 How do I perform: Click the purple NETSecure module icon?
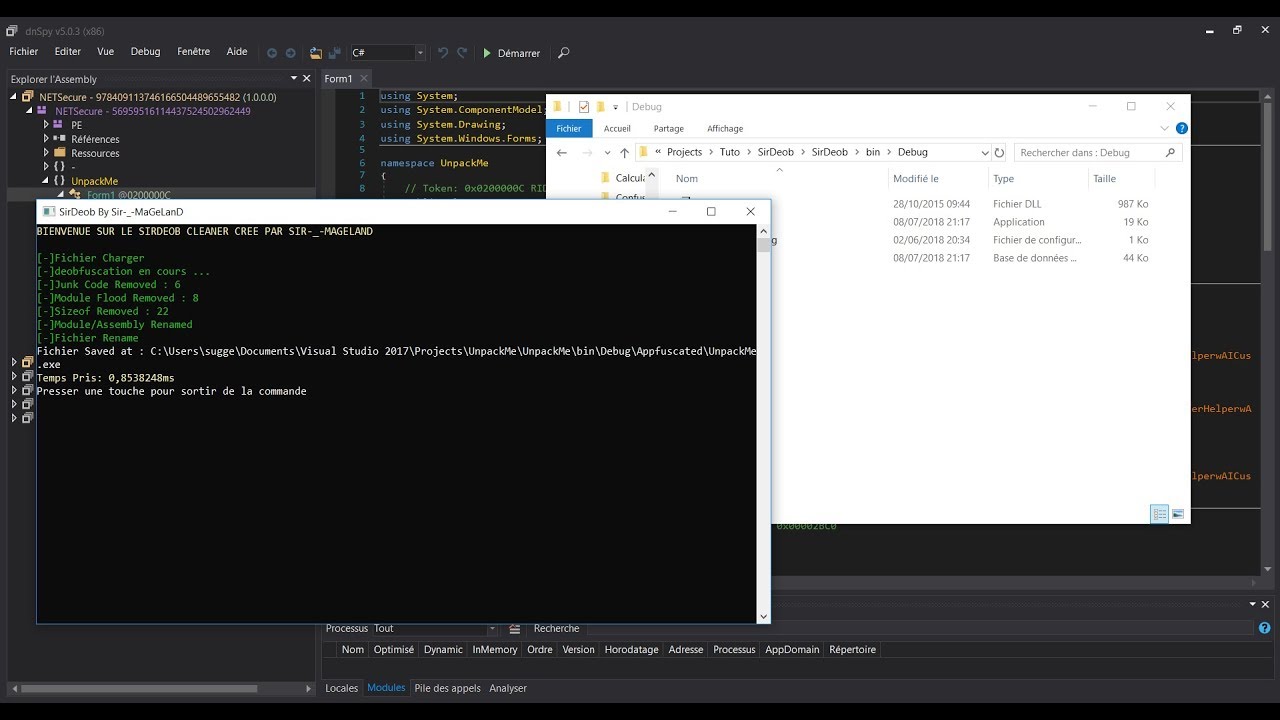(43, 111)
